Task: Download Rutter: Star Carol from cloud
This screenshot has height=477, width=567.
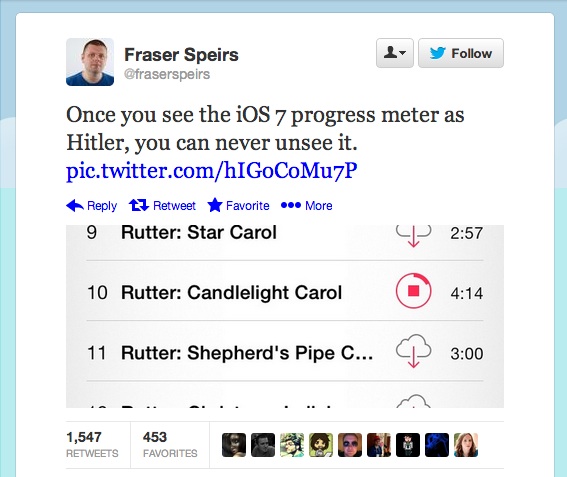Action: [x=413, y=235]
